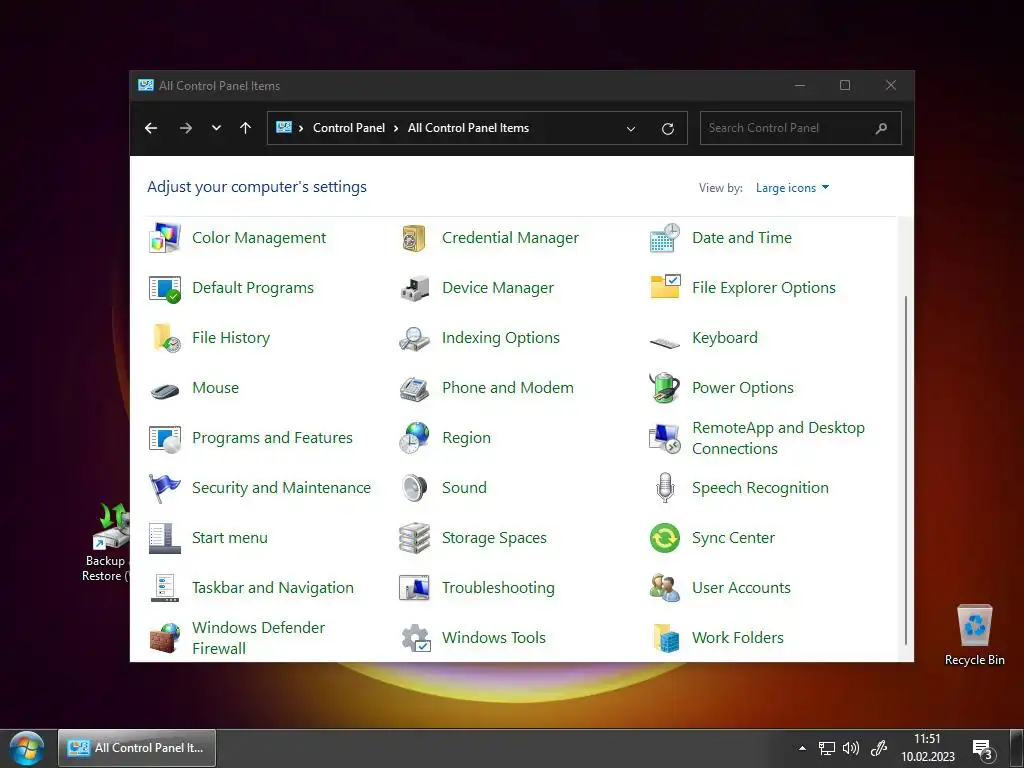This screenshot has height=768, width=1024.
Task: Click the Control Panel vertical scrollbar
Action: (x=906, y=470)
